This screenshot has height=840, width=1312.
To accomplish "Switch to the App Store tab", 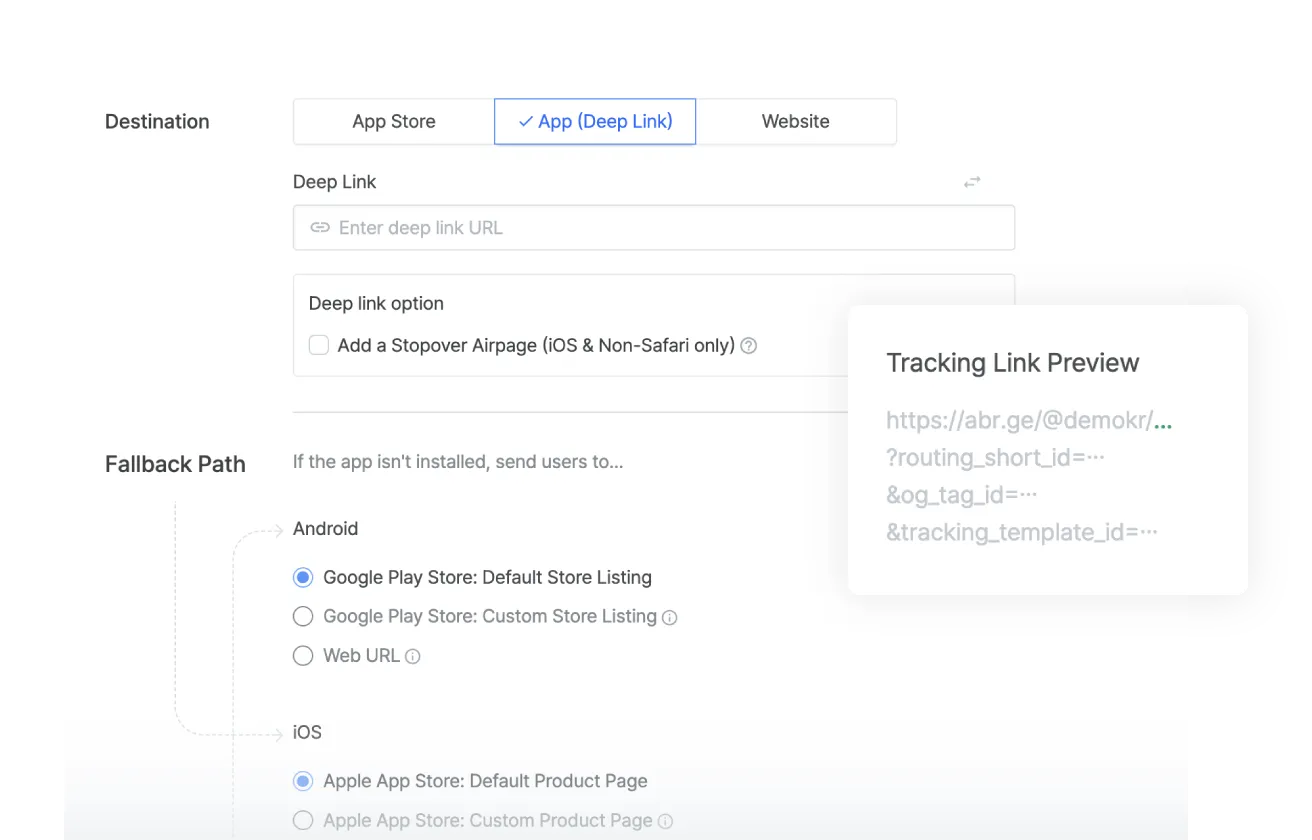I will [393, 121].
